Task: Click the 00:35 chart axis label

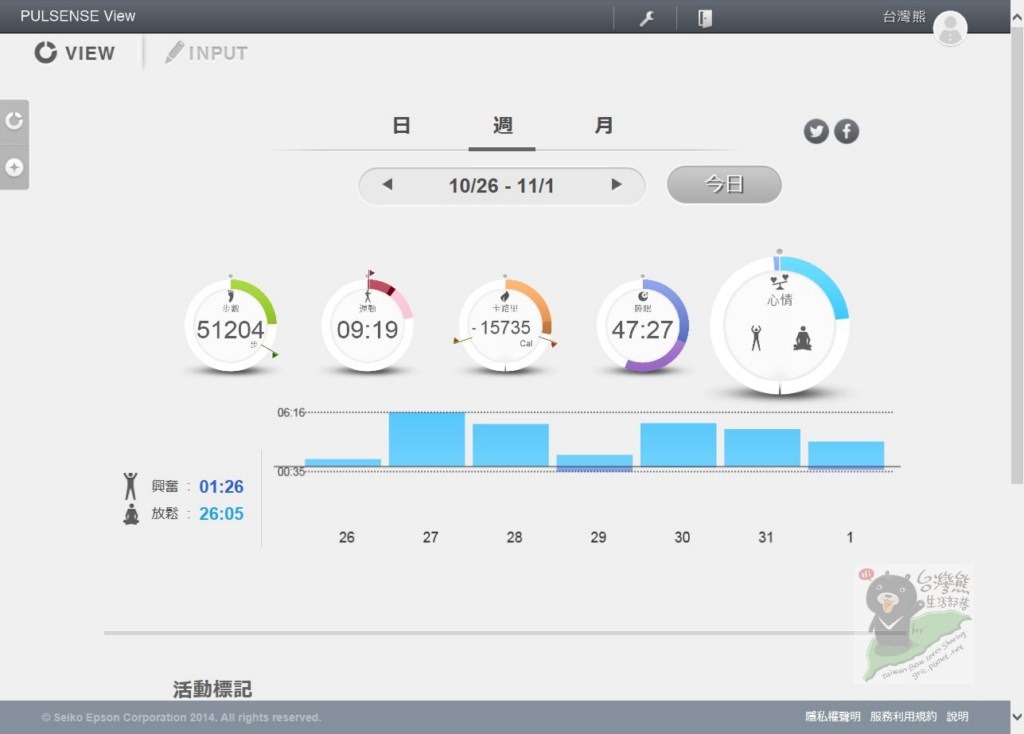Action: point(291,471)
